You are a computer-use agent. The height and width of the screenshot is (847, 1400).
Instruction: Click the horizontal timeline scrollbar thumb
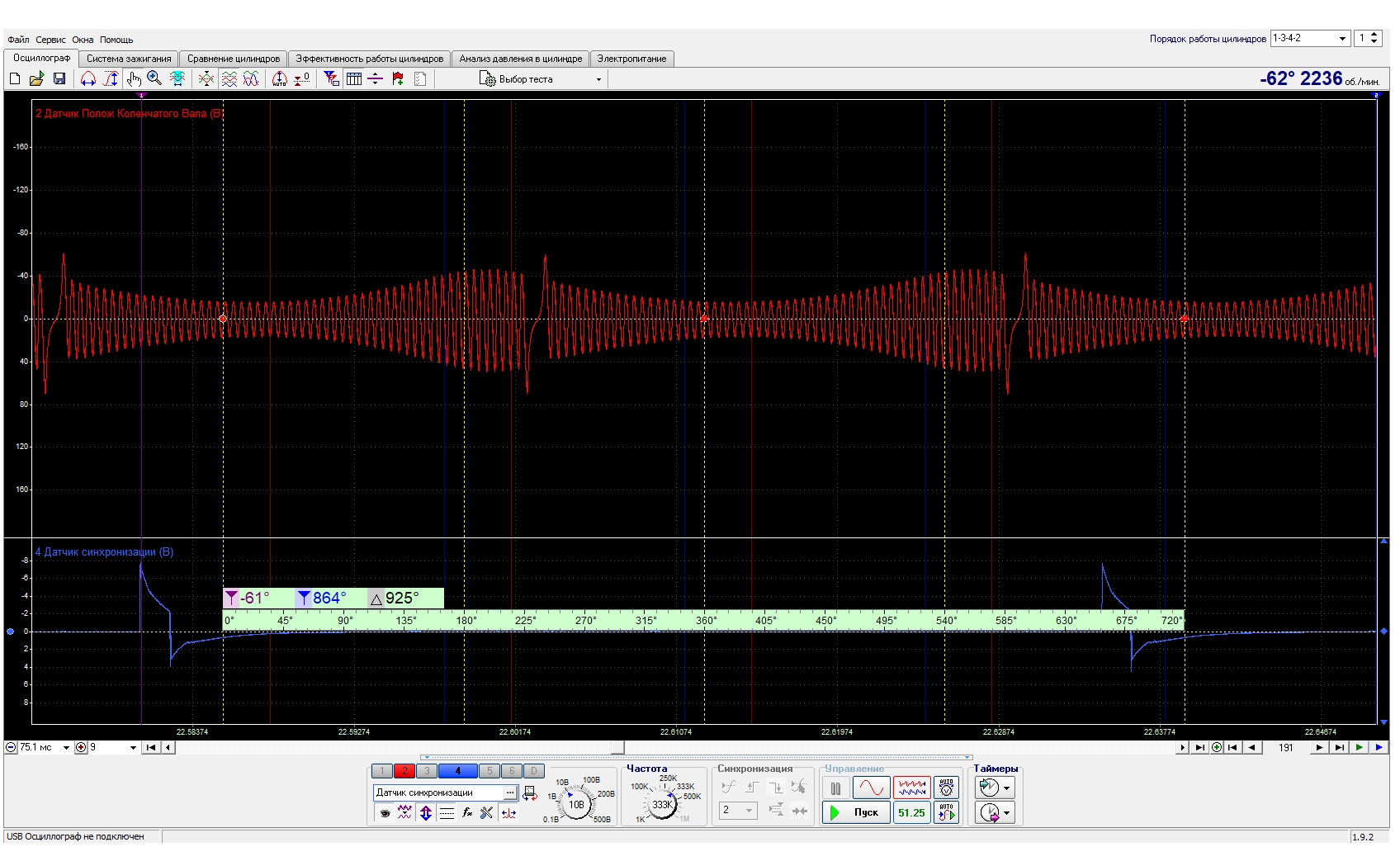coord(617,748)
